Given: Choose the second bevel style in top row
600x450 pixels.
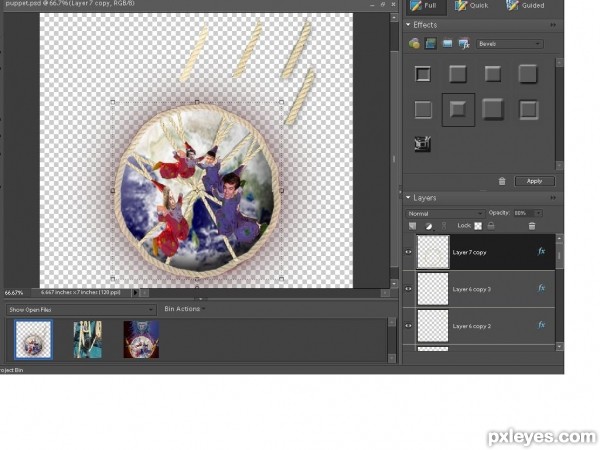Looking at the screenshot, I should (x=458, y=74).
